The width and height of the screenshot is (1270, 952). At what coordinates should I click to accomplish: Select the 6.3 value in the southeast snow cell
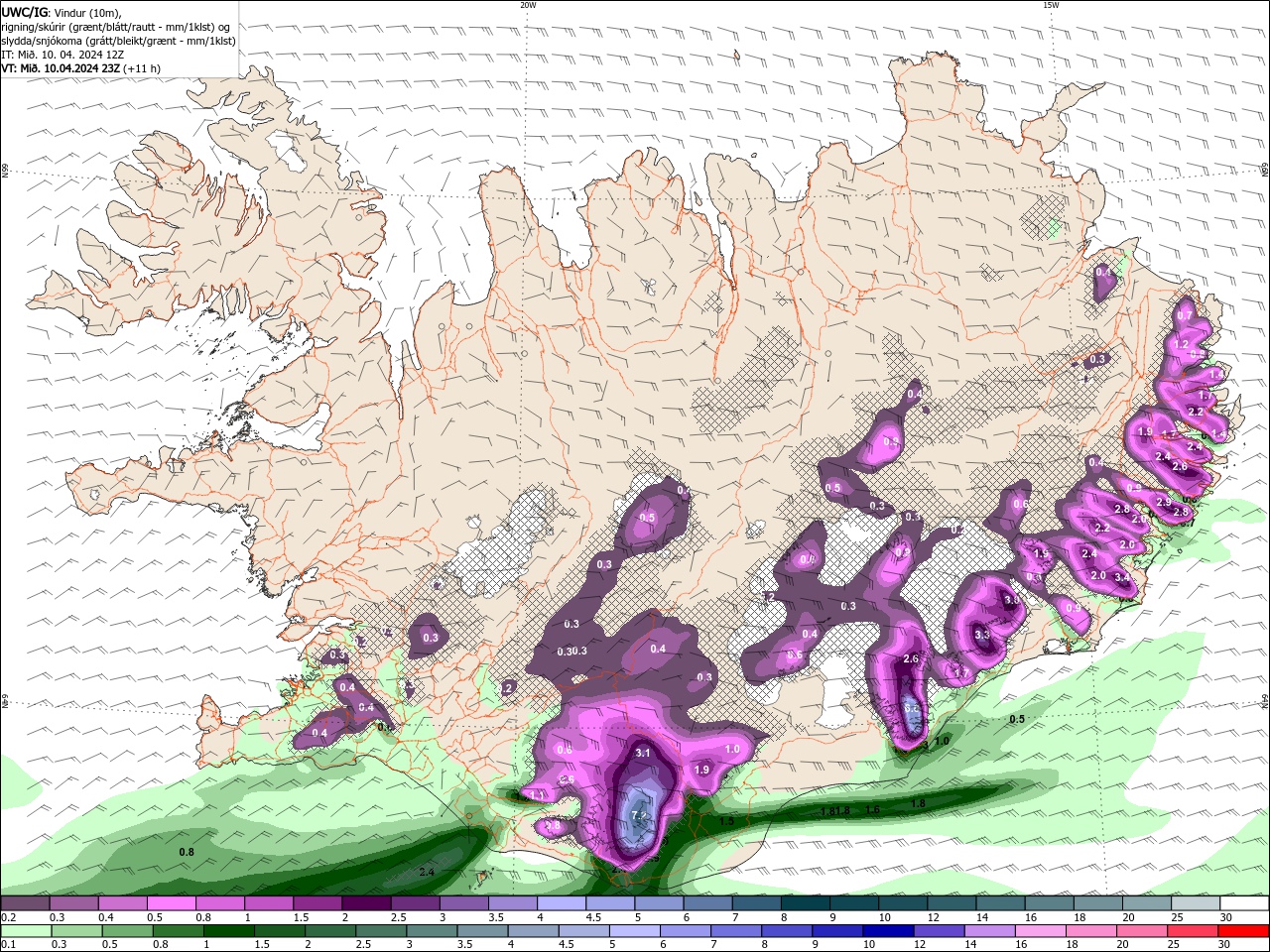(912, 708)
